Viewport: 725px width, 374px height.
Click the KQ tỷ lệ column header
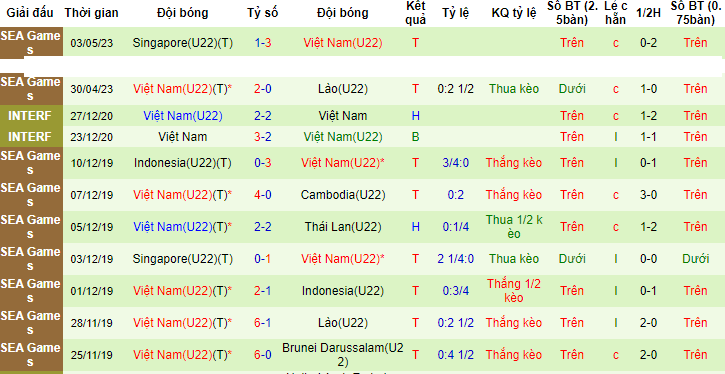click(514, 13)
